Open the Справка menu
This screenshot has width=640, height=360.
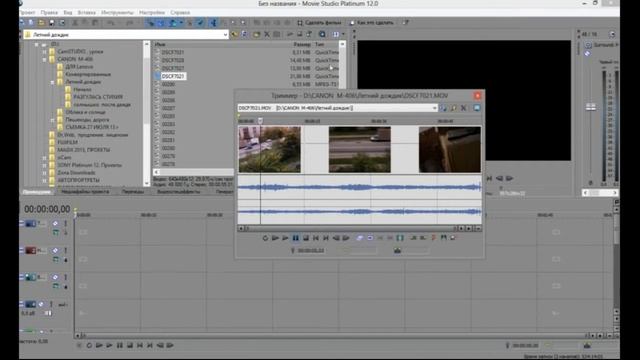pos(180,13)
